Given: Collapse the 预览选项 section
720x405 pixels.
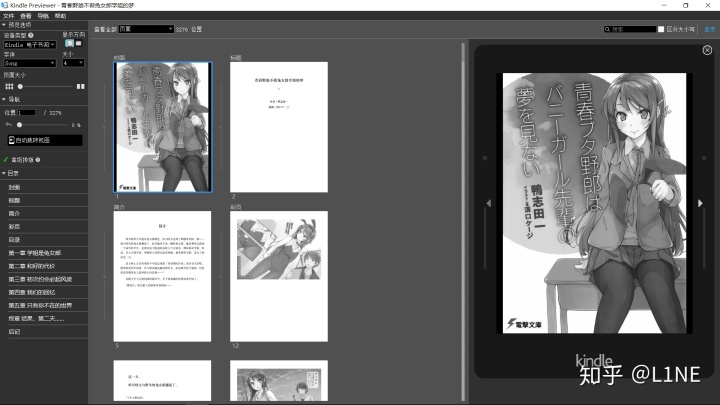Looking at the screenshot, I should coord(4,25).
